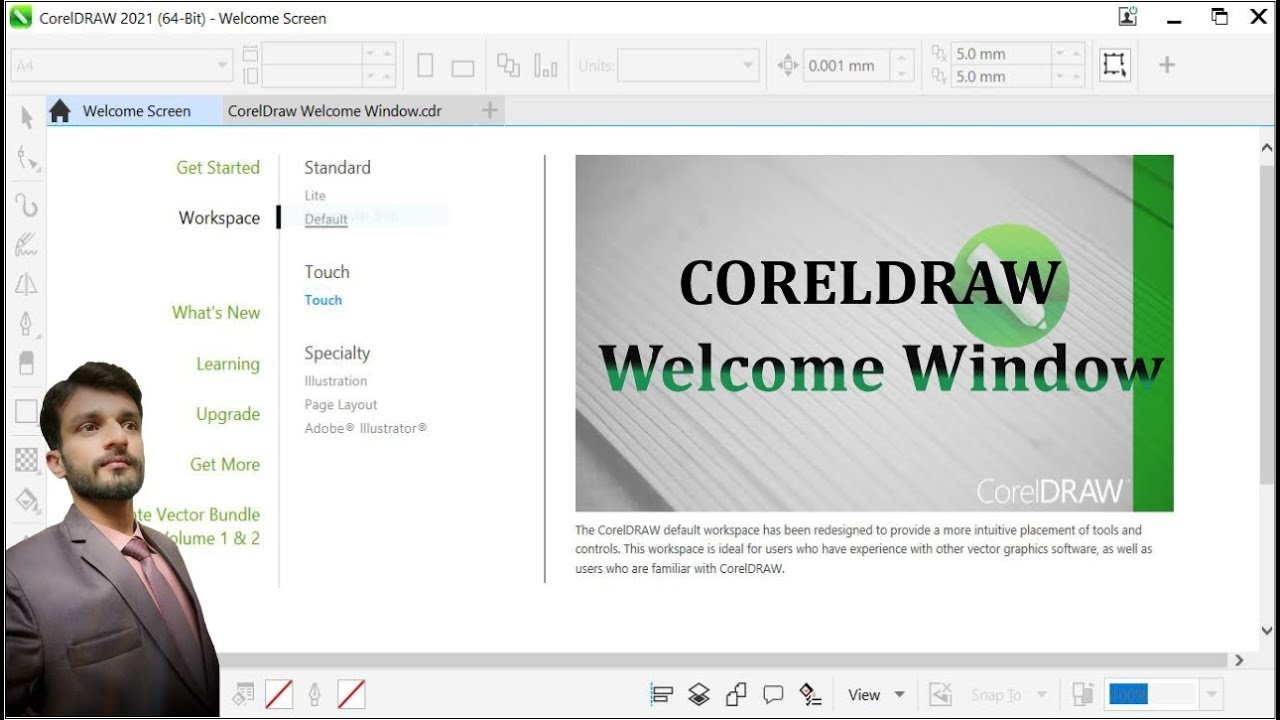Select the Touch workspace link
Screen dimensions: 1280x720
click(x=323, y=300)
